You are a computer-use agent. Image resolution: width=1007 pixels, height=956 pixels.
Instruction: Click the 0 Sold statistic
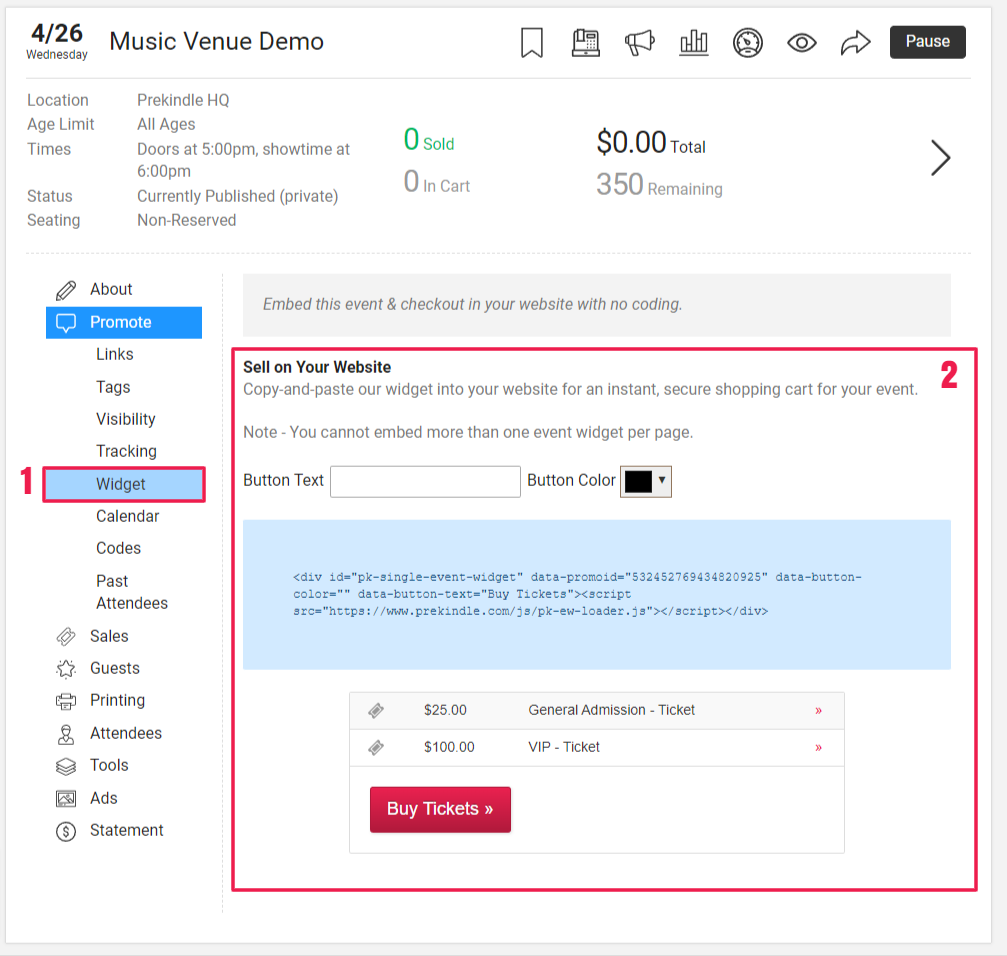tap(428, 140)
